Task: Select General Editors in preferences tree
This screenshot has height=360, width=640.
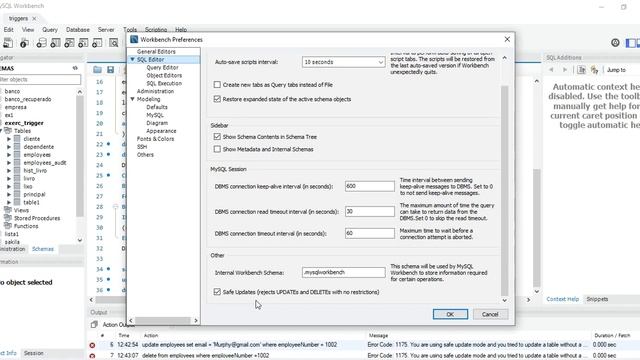Action: coord(156,52)
